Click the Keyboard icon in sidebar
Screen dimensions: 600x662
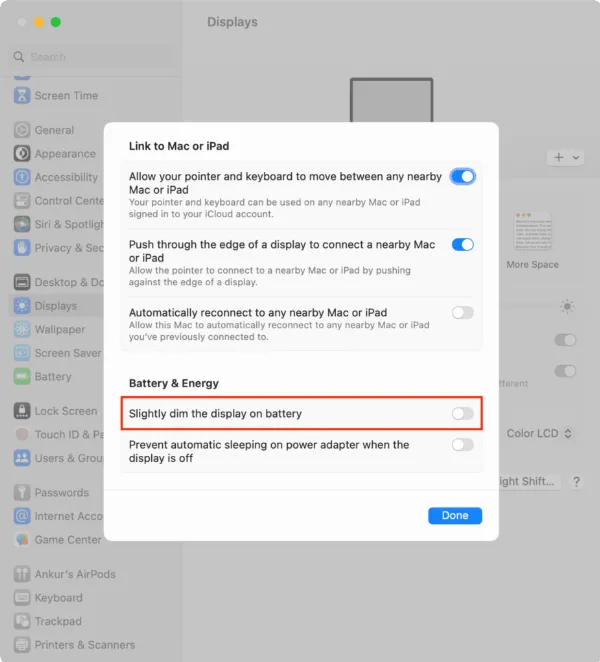tap(22, 598)
